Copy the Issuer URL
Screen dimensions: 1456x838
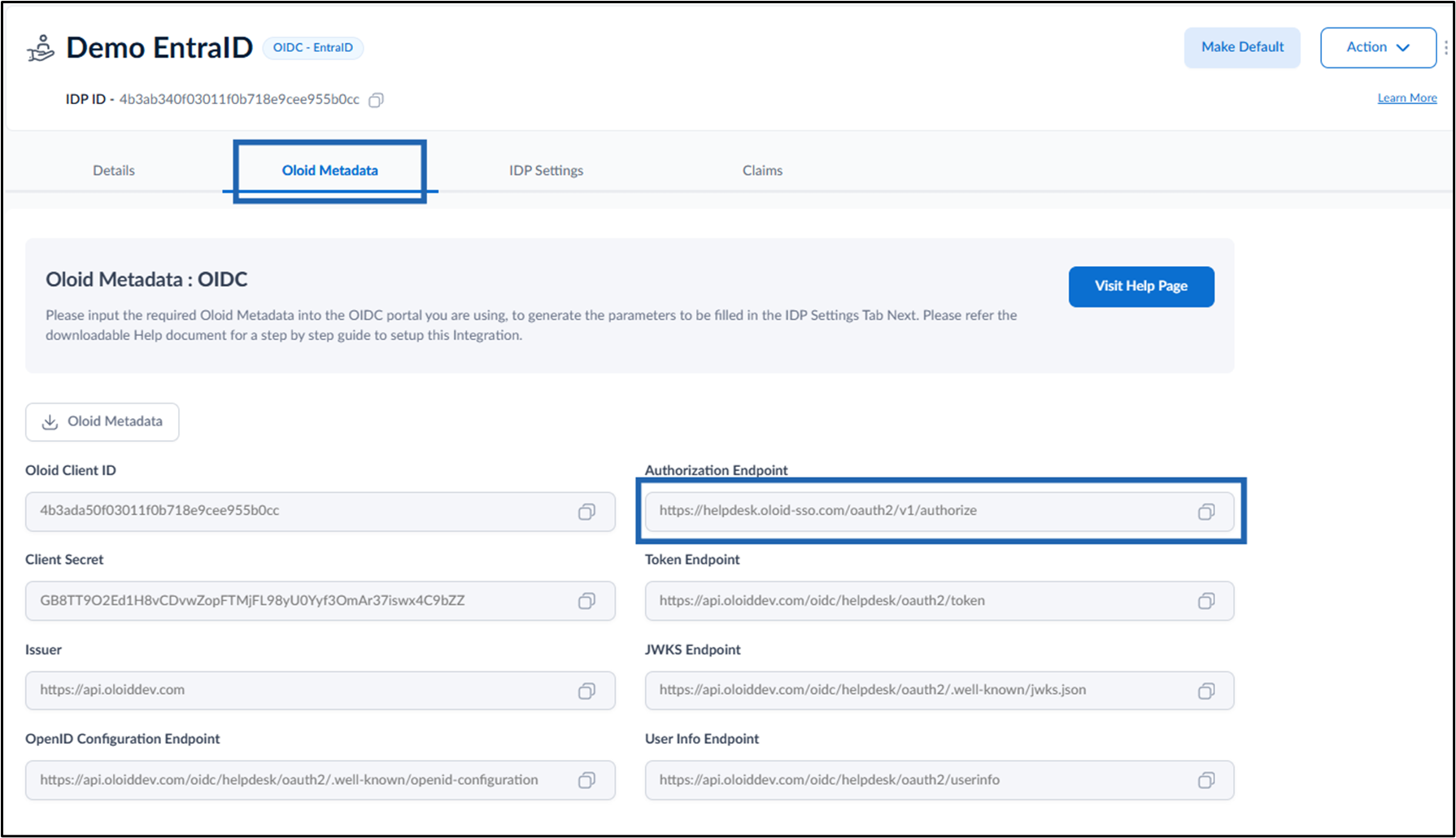586,691
